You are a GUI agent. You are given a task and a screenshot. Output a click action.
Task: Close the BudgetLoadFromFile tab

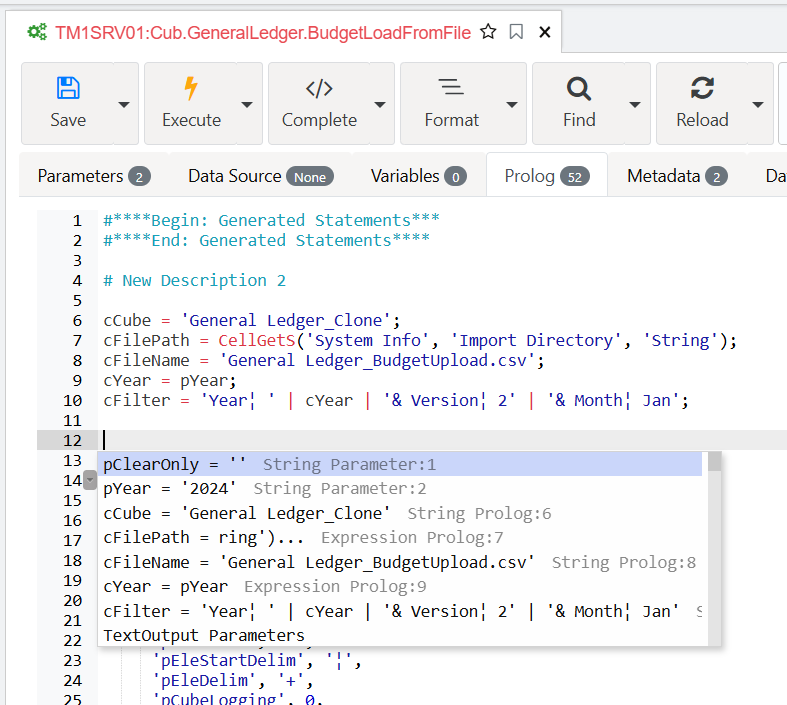545,32
